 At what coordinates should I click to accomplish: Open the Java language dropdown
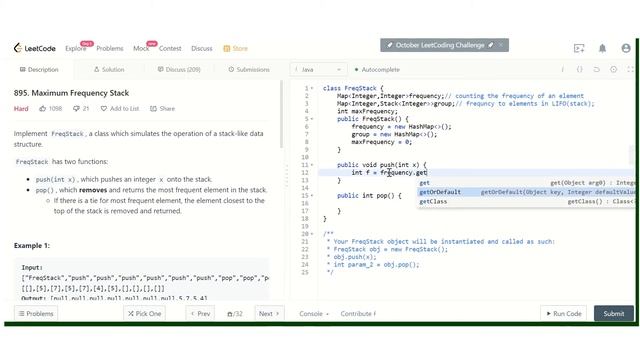tap(318, 69)
